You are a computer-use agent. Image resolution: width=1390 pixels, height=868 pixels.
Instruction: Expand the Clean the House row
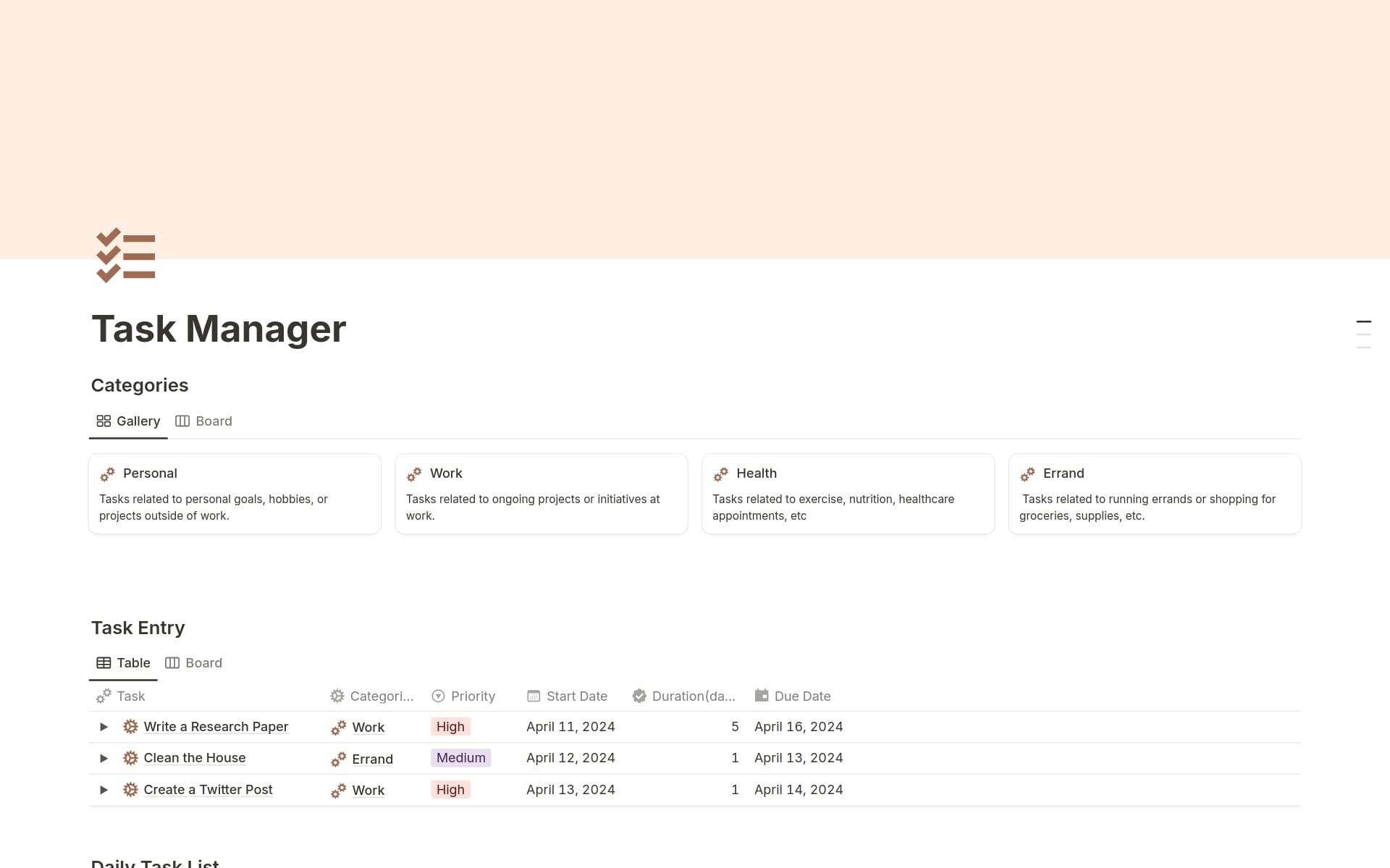tap(103, 758)
